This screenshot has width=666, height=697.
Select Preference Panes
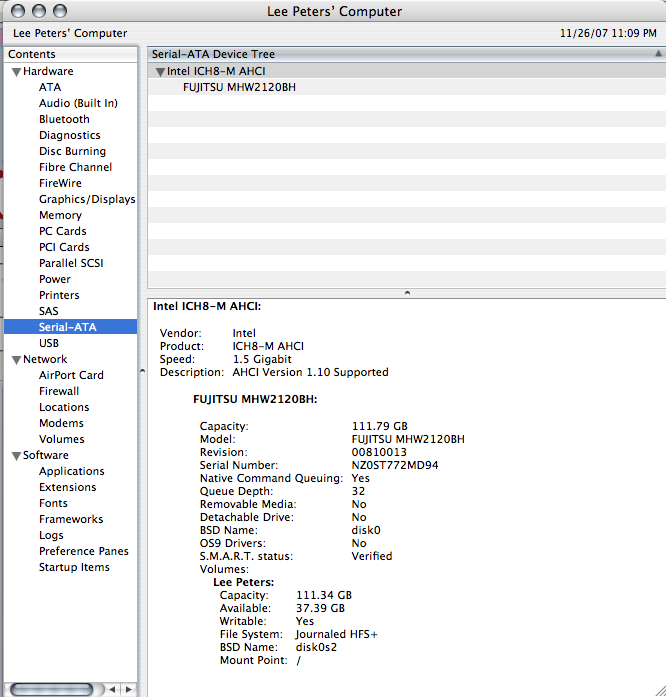point(84,551)
